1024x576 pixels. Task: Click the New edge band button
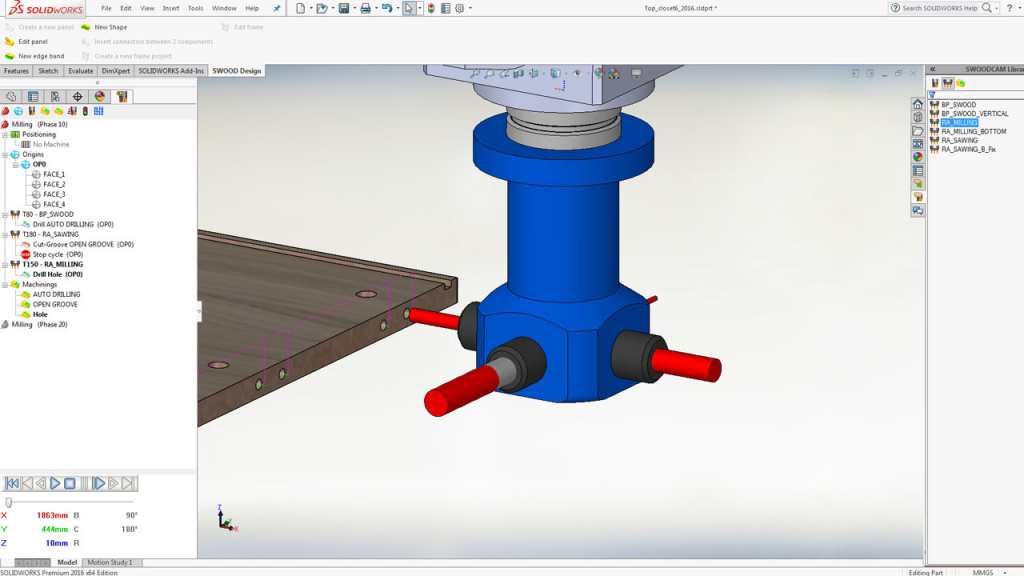point(35,56)
